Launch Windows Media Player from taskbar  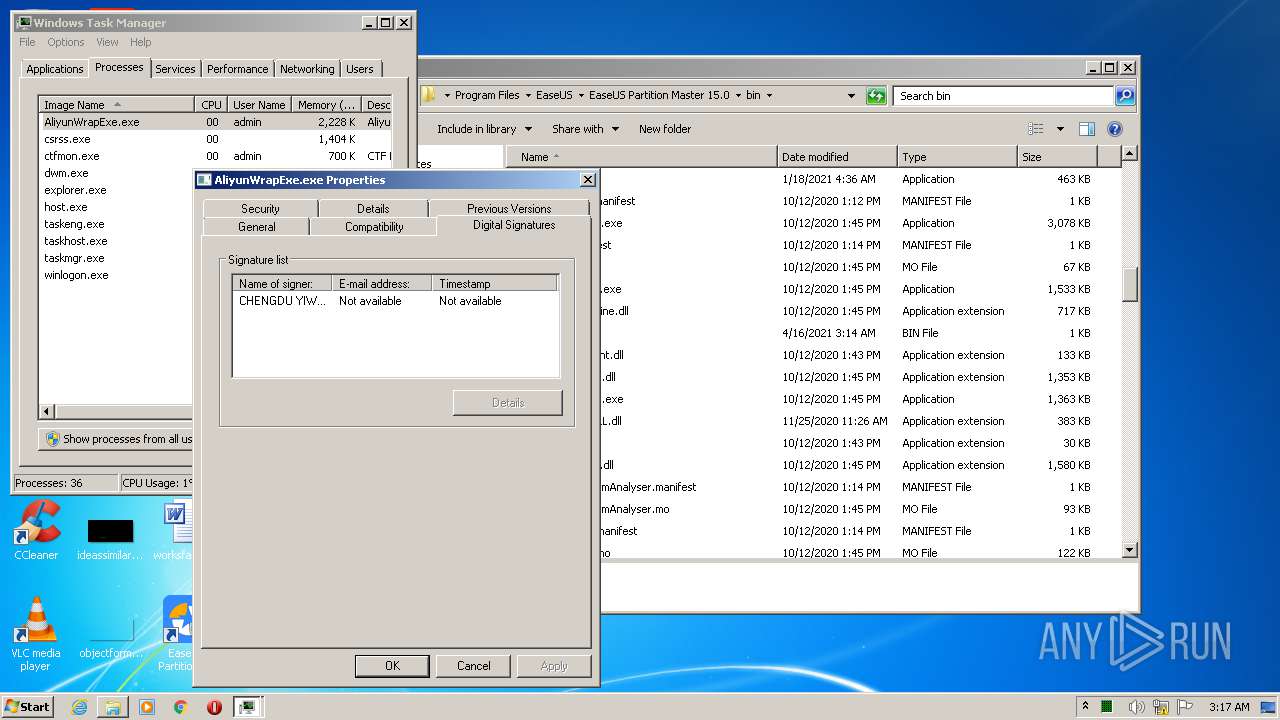pyautogui.click(x=147, y=707)
